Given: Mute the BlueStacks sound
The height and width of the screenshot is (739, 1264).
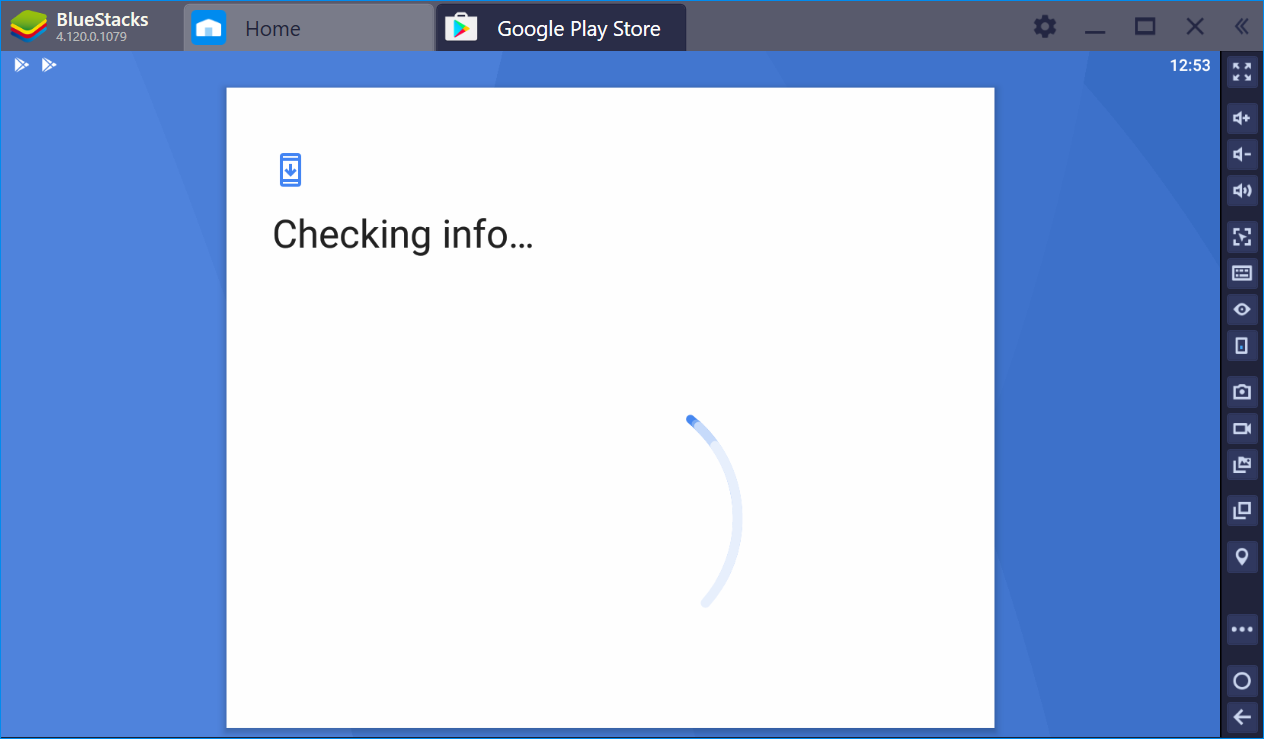Looking at the screenshot, I should coord(1242,190).
